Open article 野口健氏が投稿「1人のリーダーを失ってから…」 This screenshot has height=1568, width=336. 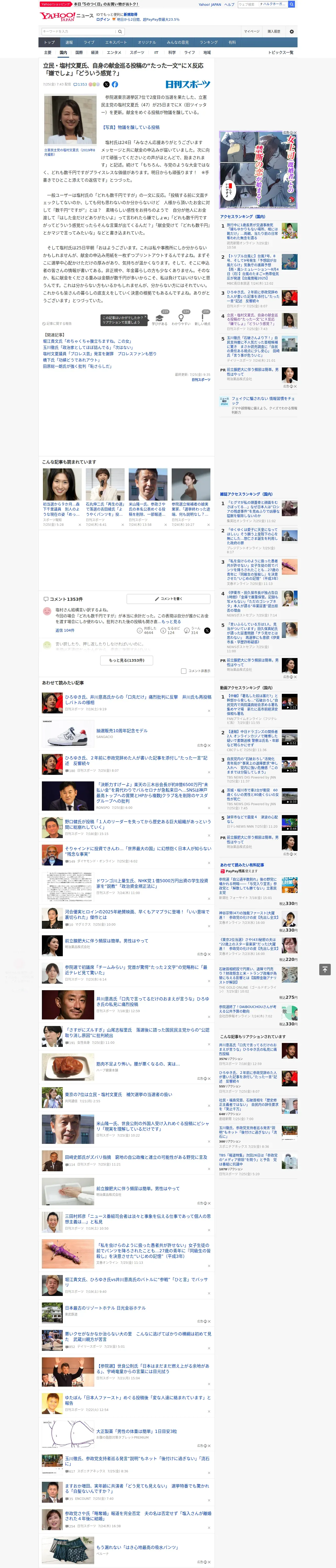(x=138, y=824)
